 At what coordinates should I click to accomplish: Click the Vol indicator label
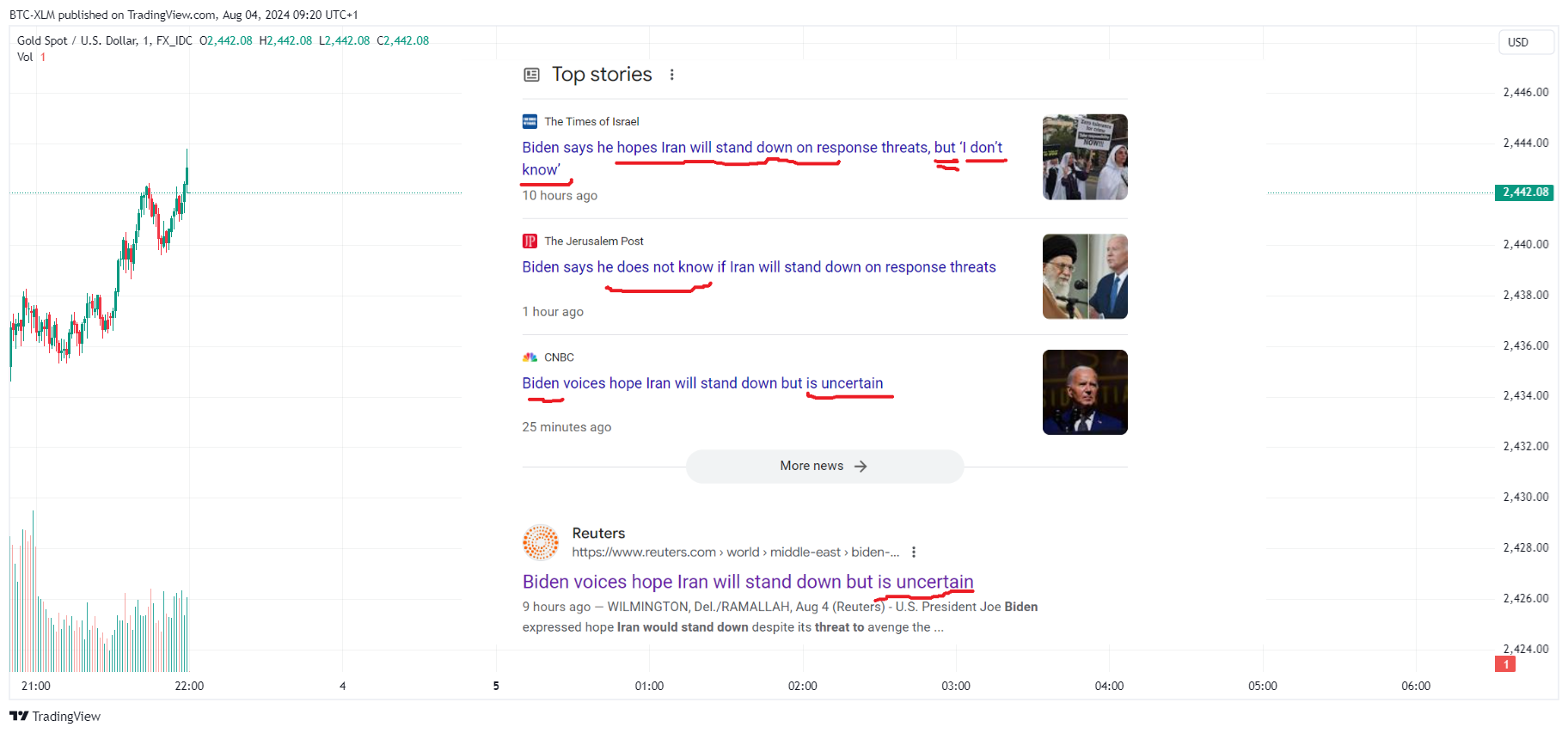tap(25, 57)
